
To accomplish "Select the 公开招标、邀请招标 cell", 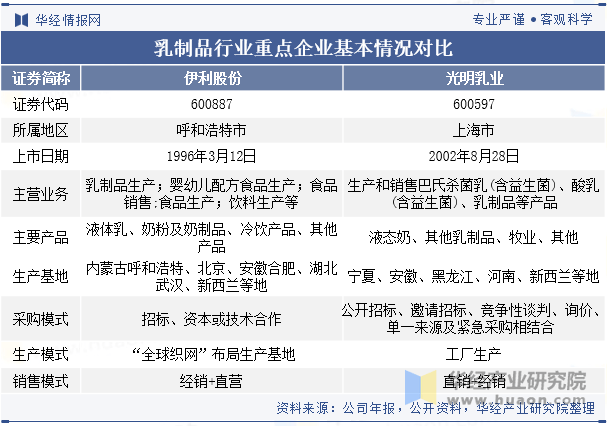I will coord(474,319).
